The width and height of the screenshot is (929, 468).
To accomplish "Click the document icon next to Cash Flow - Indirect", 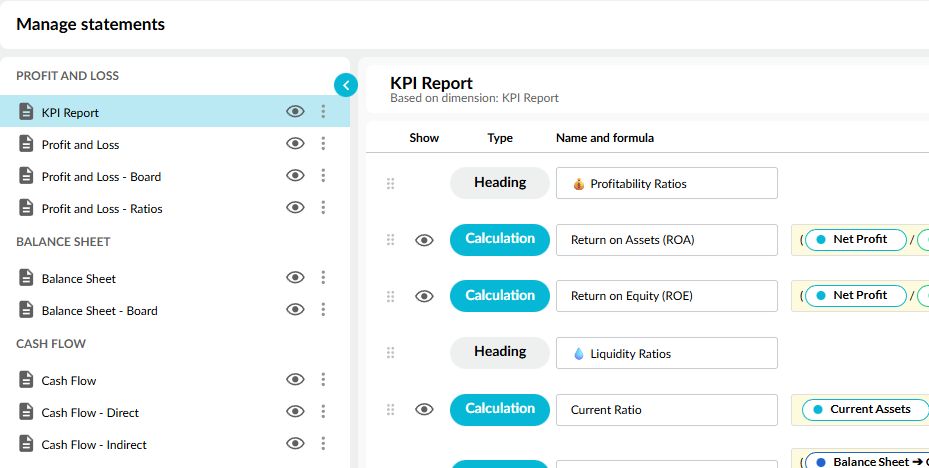I will (26, 444).
